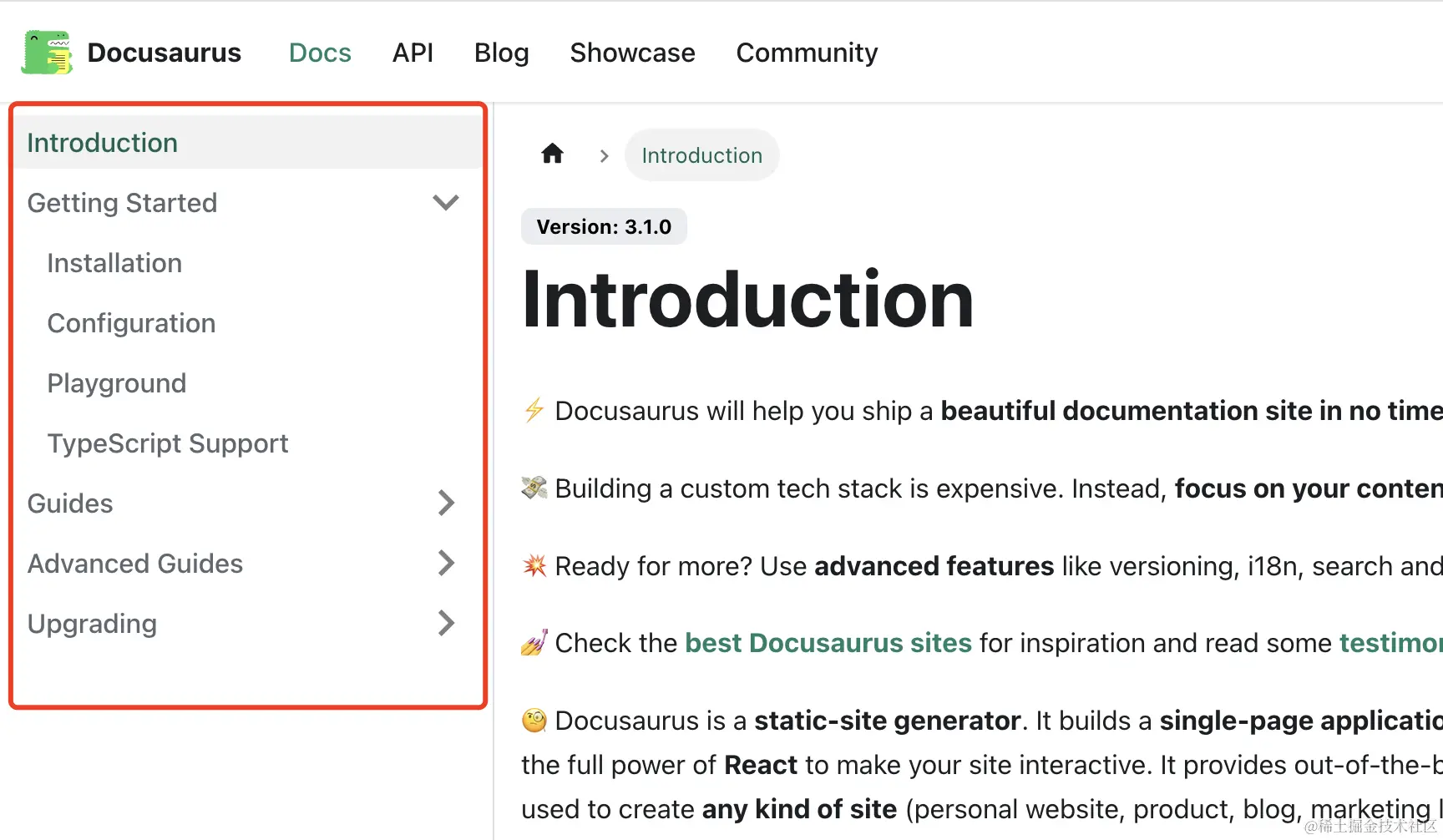1443x840 pixels.
Task: Open the Docs navbar item
Action: (320, 53)
